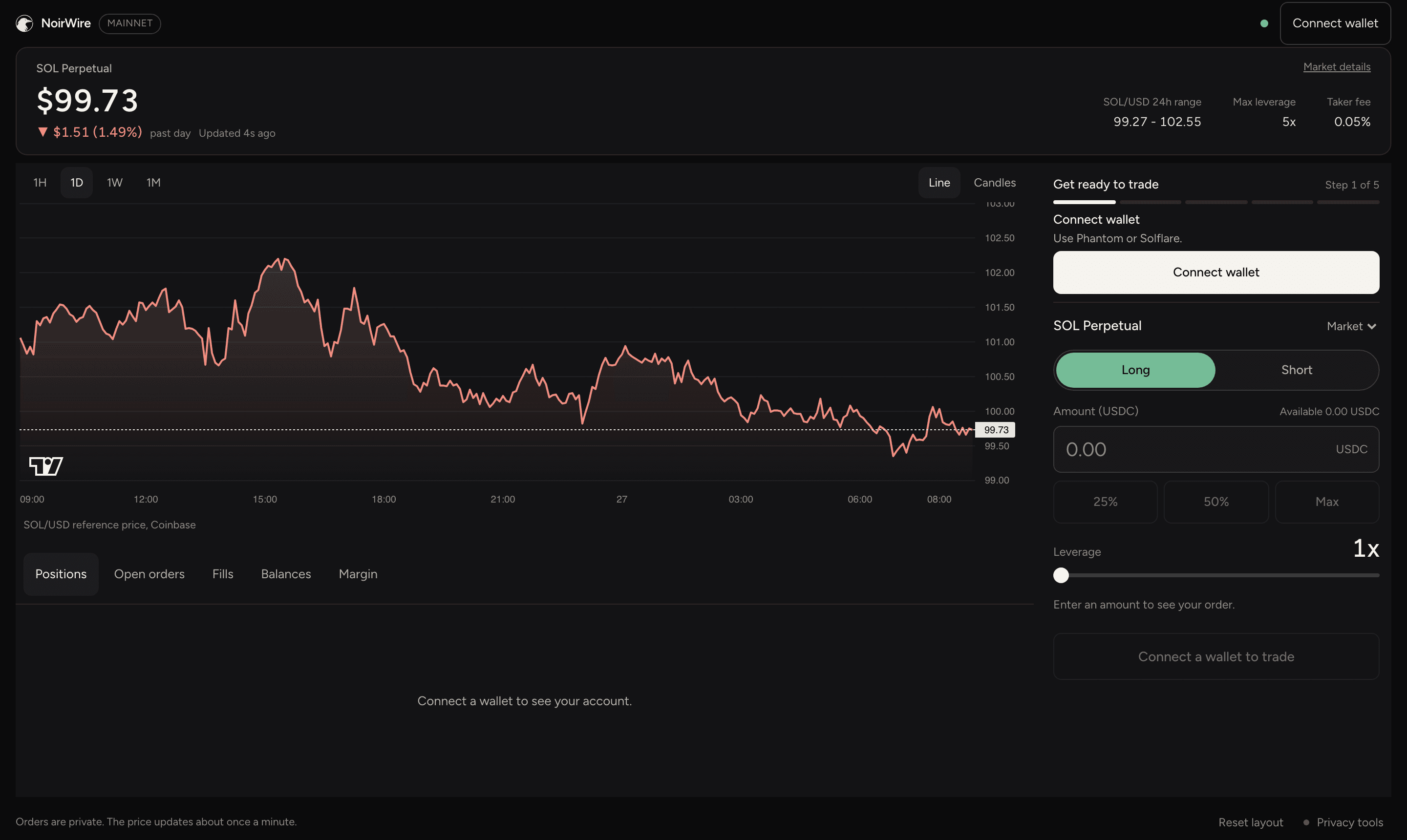Set the chart timeframe to 1M
Viewport: 1407px width, 840px height.
click(153, 183)
